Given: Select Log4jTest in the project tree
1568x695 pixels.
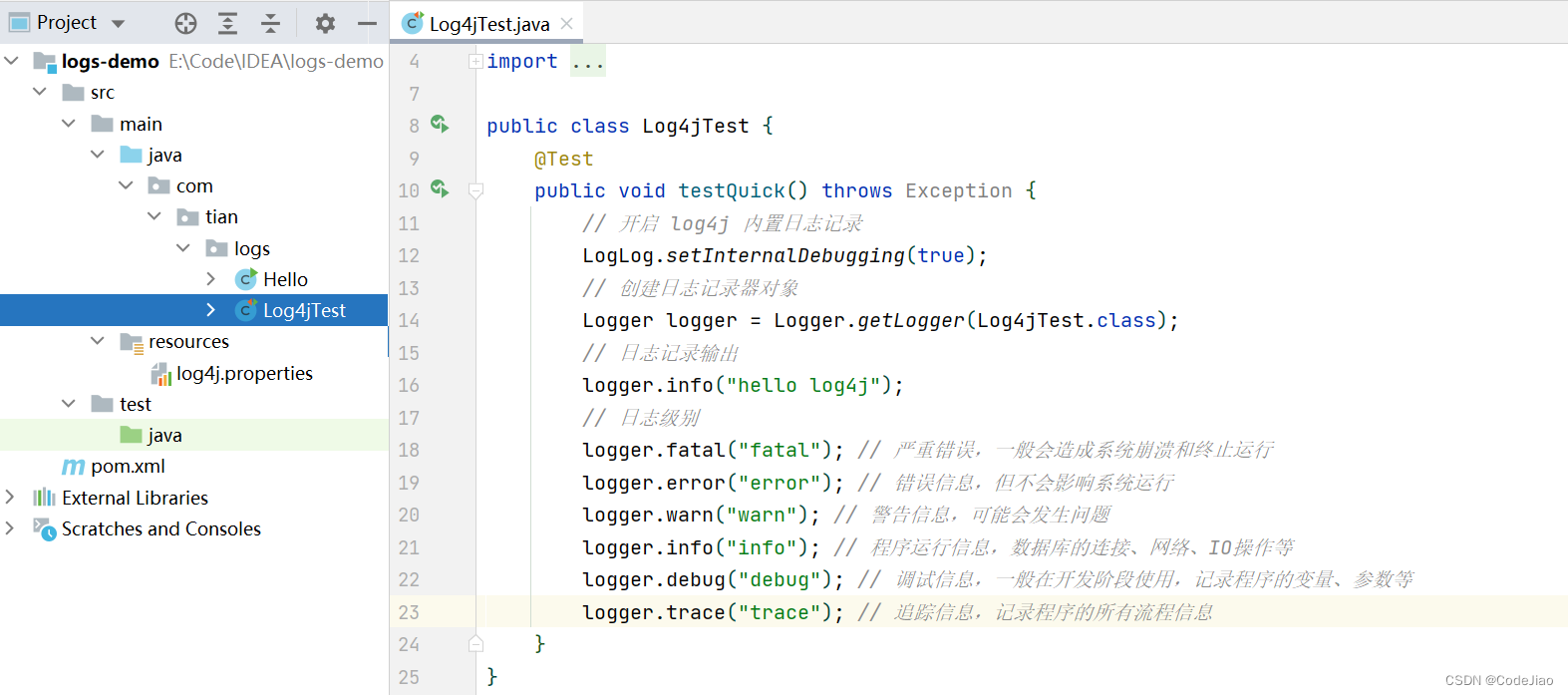Looking at the screenshot, I should coord(304,310).
